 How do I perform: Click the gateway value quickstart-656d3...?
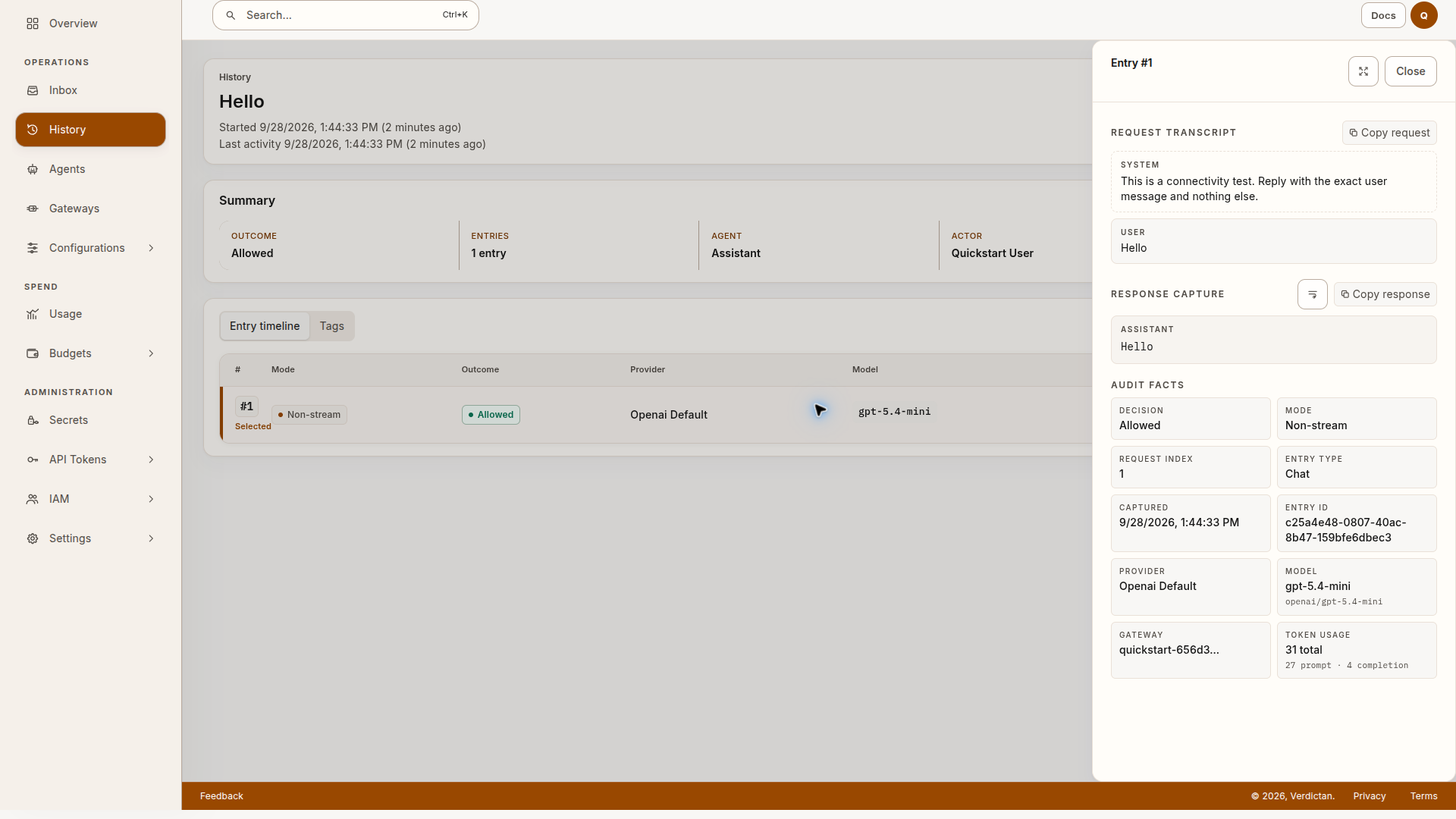1169,650
